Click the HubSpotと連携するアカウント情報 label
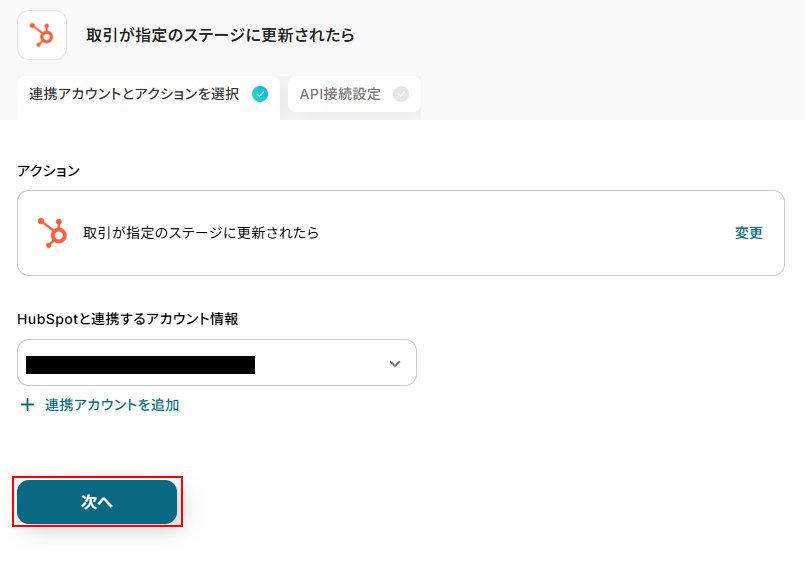 [128, 319]
